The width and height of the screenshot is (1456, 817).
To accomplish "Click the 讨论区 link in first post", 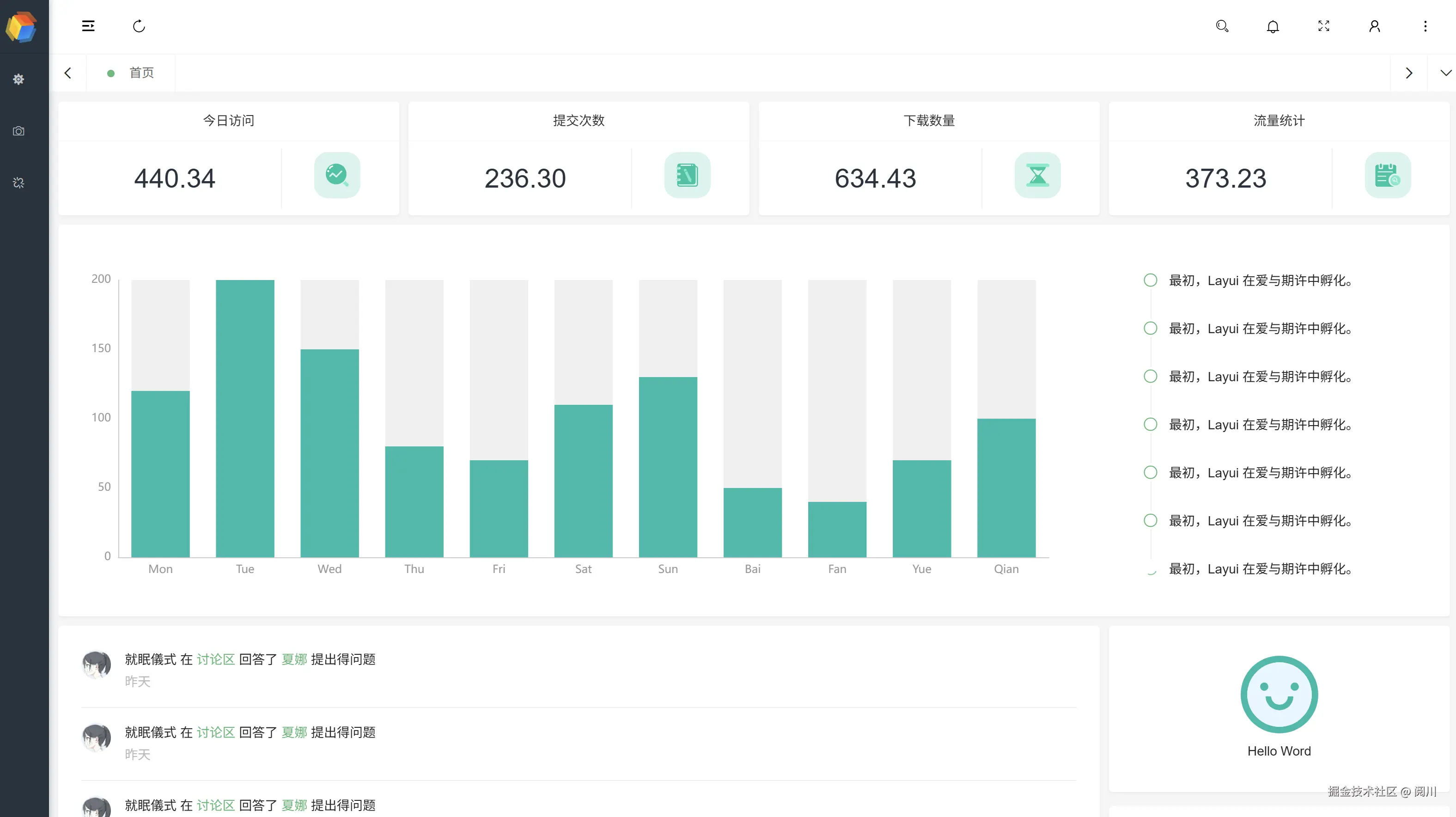I will tap(215, 659).
